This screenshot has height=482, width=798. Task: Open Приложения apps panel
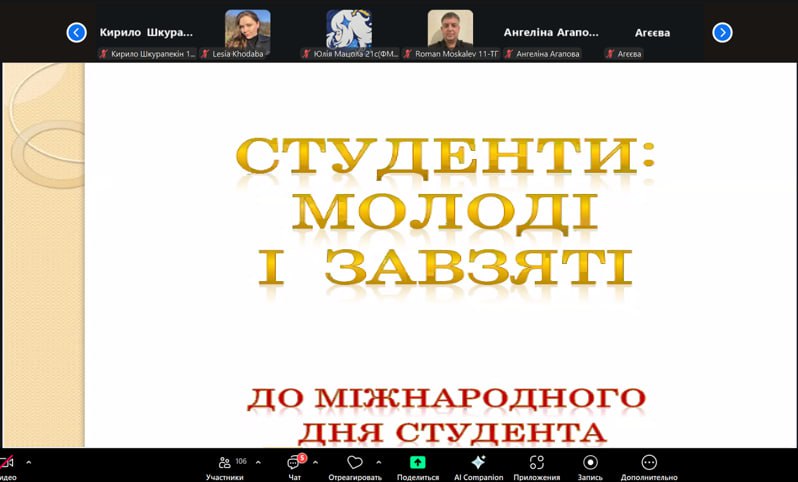536,467
